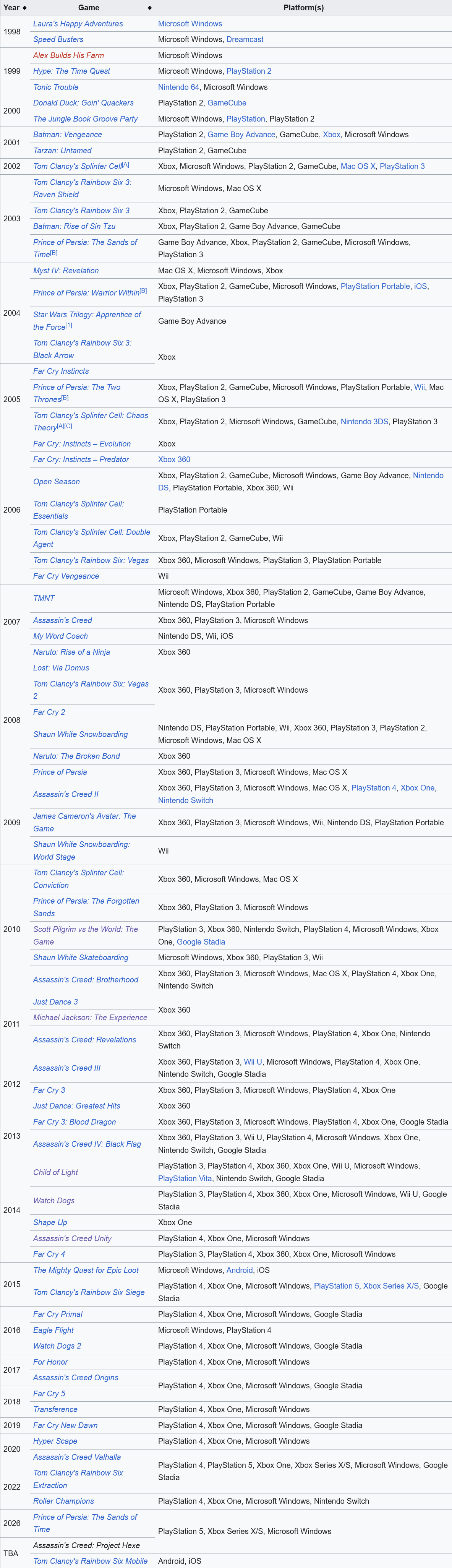The width and height of the screenshot is (452, 1568).
Task: Open the Far Cry Instincts link
Action: (61, 371)
